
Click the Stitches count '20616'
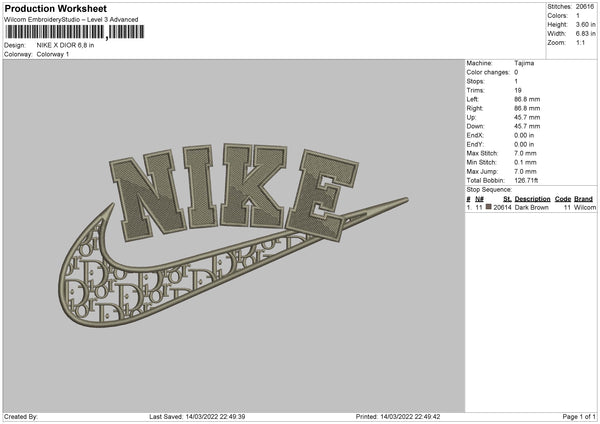585,7
